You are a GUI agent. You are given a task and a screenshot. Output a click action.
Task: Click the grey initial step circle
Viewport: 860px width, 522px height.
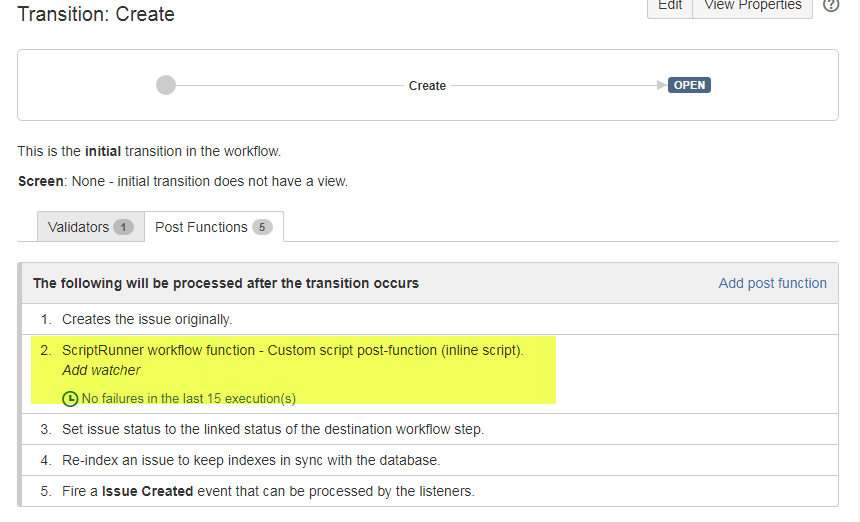(x=166, y=85)
